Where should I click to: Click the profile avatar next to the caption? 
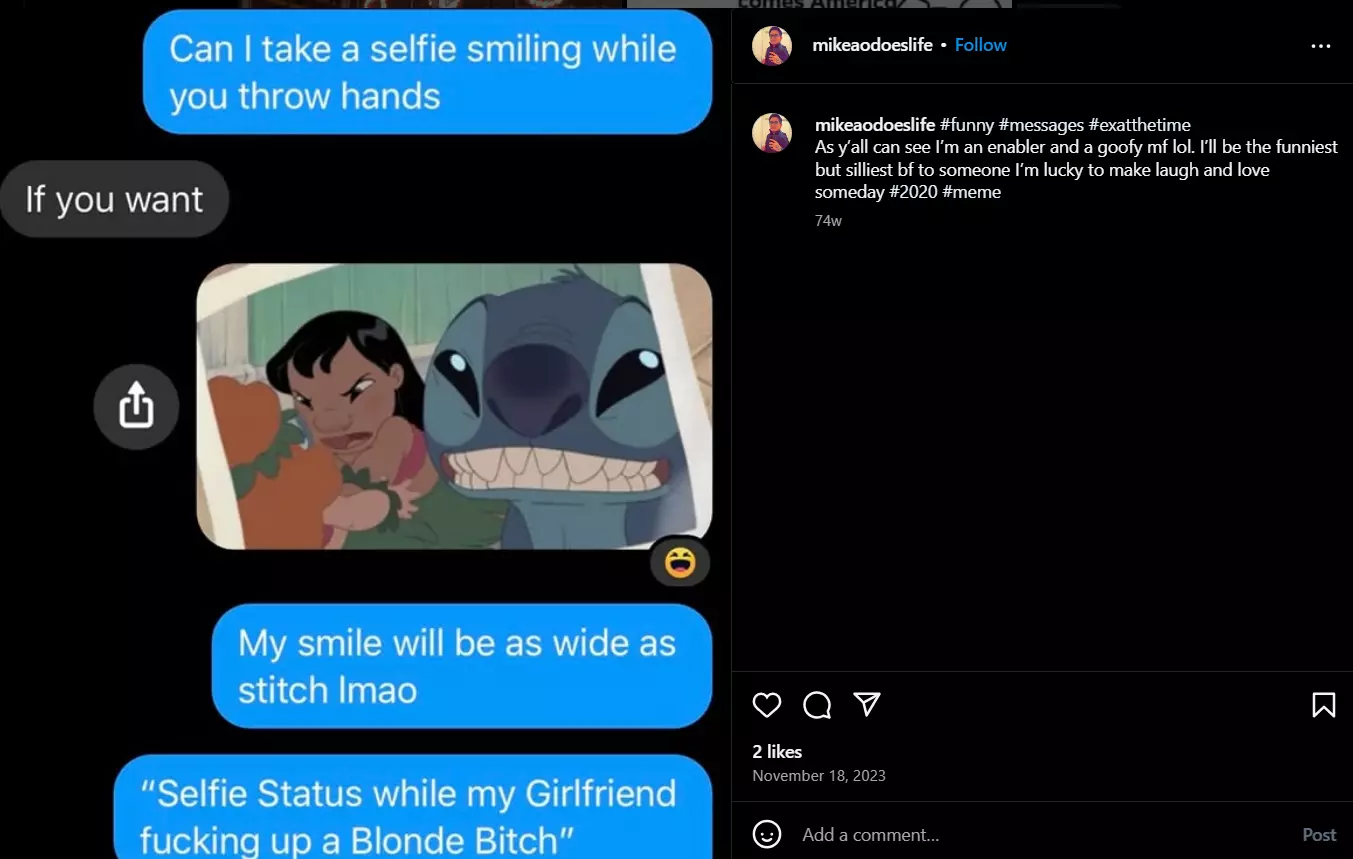pyautogui.click(x=772, y=133)
